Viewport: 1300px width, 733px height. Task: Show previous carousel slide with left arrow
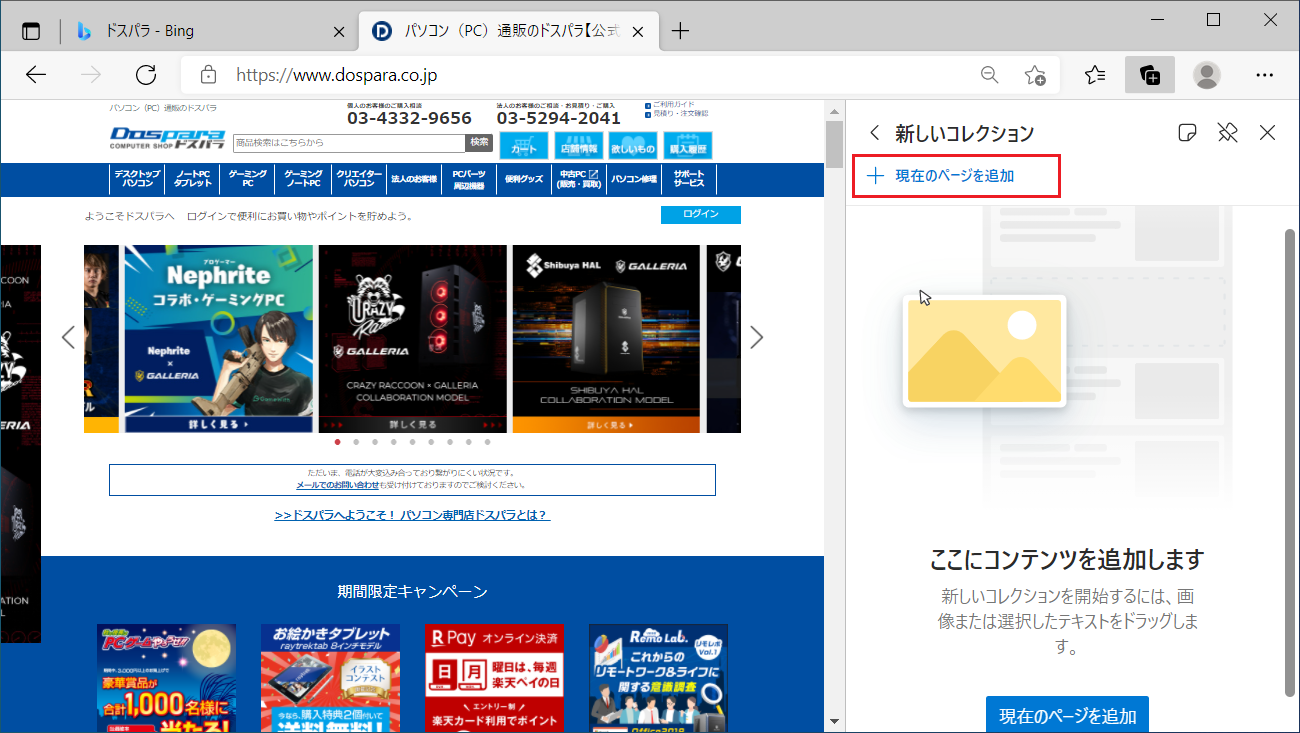click(x=68, y=337)
